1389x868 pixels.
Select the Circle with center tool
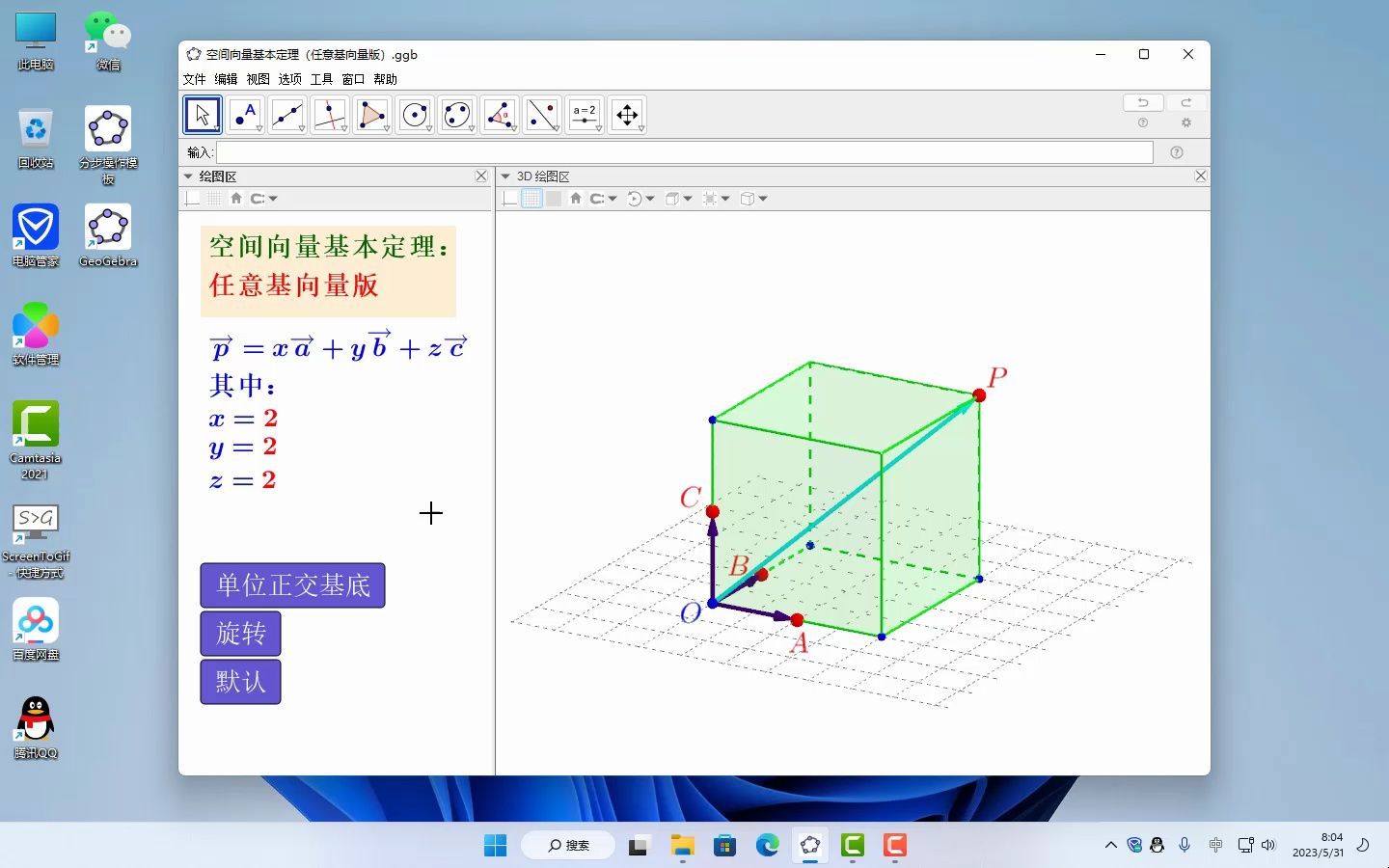[x=415, y=115]
